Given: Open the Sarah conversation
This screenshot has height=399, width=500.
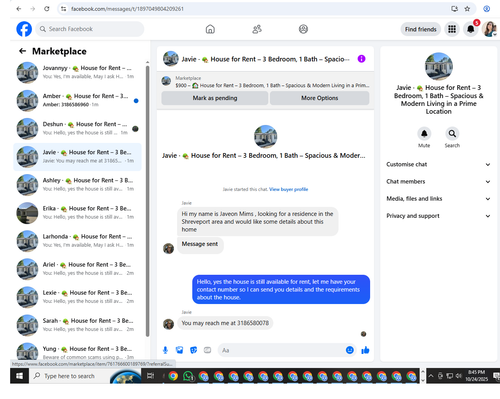Looking at the screenshot, I should [77, 325].
